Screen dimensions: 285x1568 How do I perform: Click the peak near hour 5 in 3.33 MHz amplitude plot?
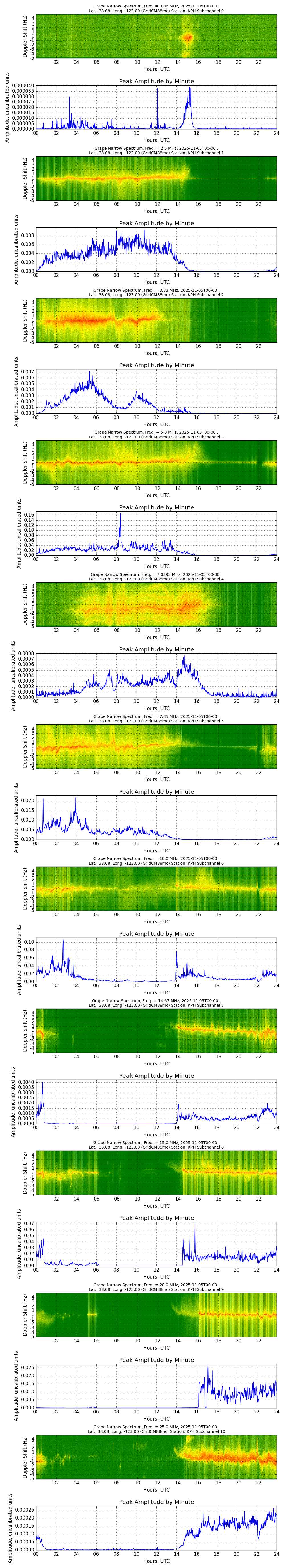[89, 373]
